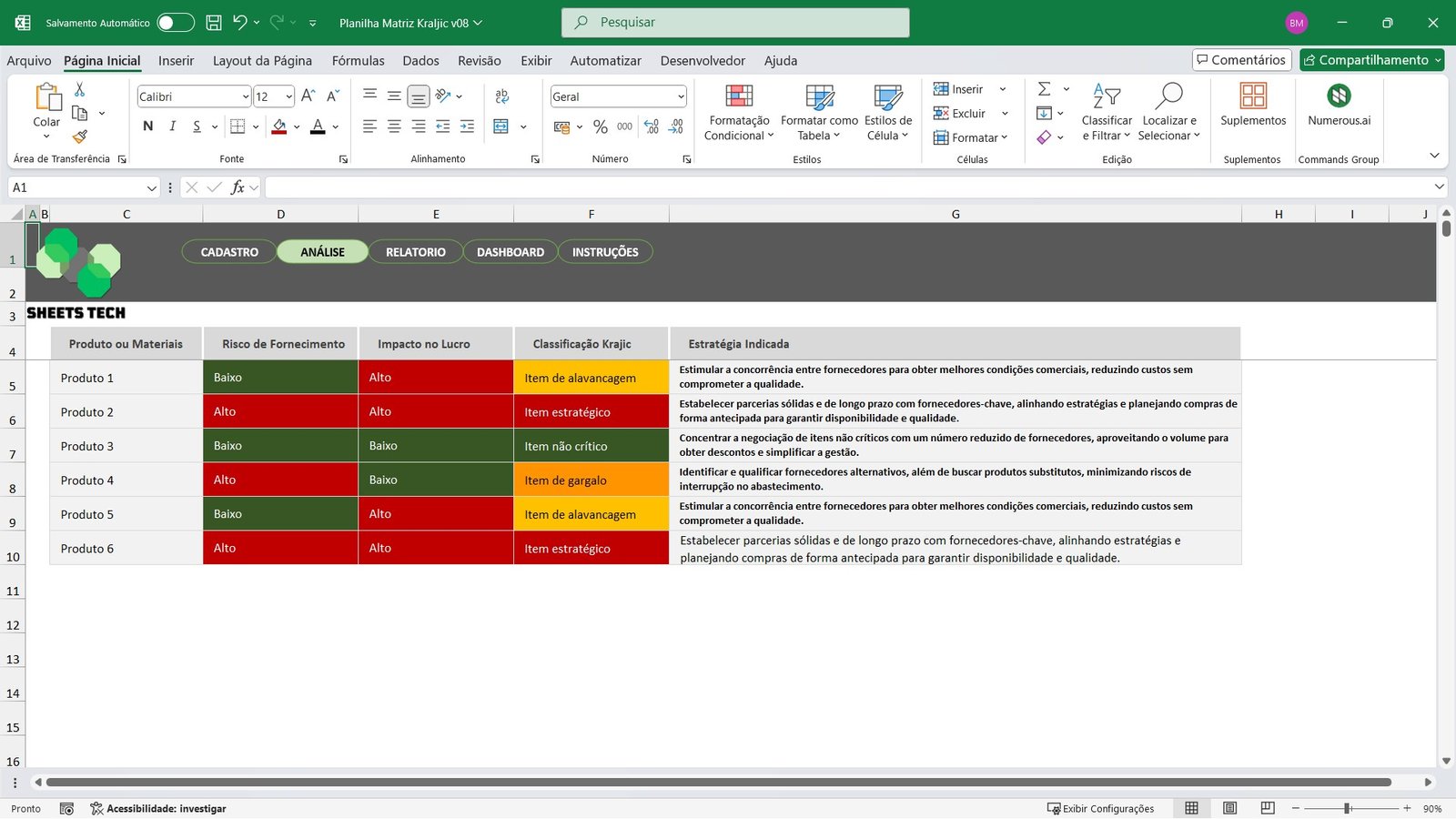Click the Undo arrow icon
This screenshot has height=819, width=1456.
coord(239,23)
